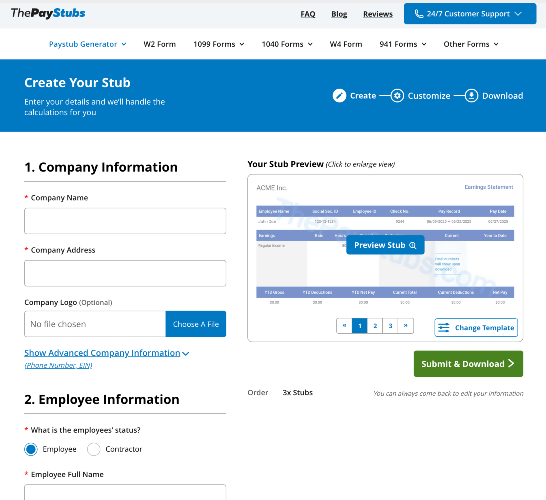The width and height of the screenshot is (546, 500).
Task: Expand Other Forms menu
Action: click(471, 44)
